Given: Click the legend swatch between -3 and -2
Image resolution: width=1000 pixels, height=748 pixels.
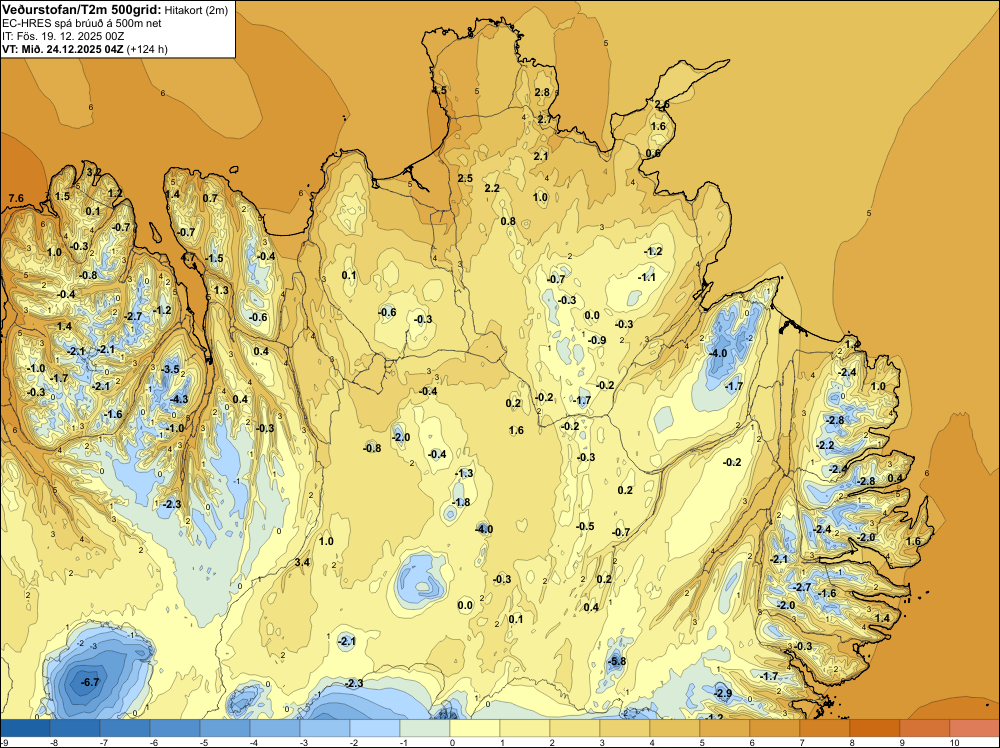Looking at the screenshot, I should point(325,728).
